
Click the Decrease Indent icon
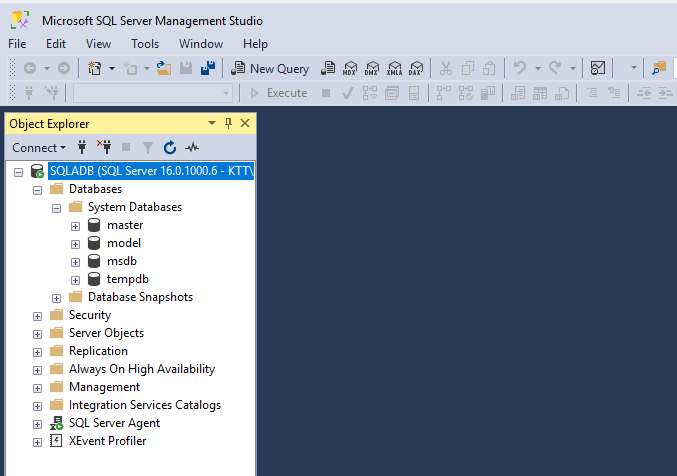point(644,93)
